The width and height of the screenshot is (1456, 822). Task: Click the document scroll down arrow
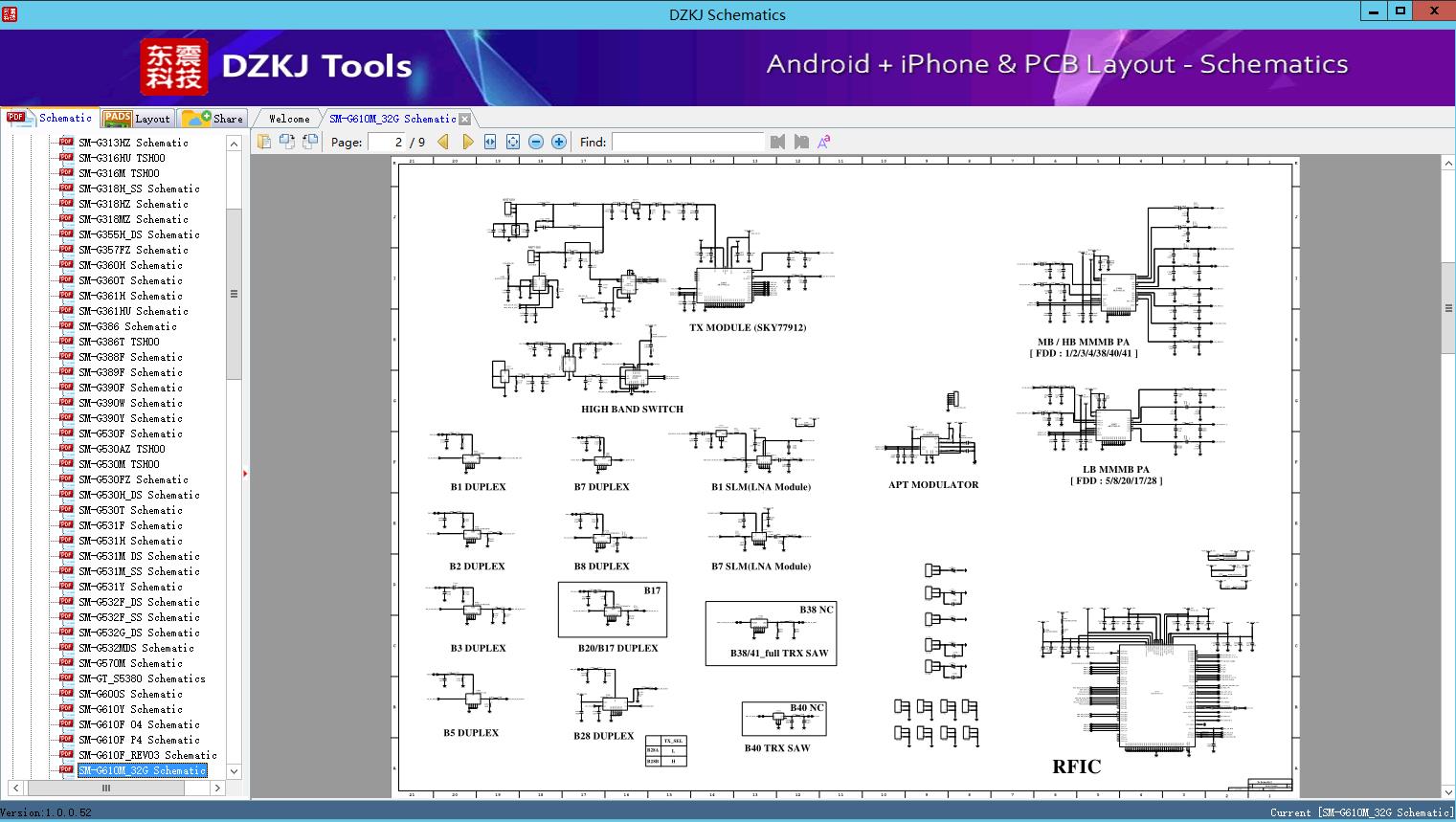pyautogui.click(x=1448, y=791)
